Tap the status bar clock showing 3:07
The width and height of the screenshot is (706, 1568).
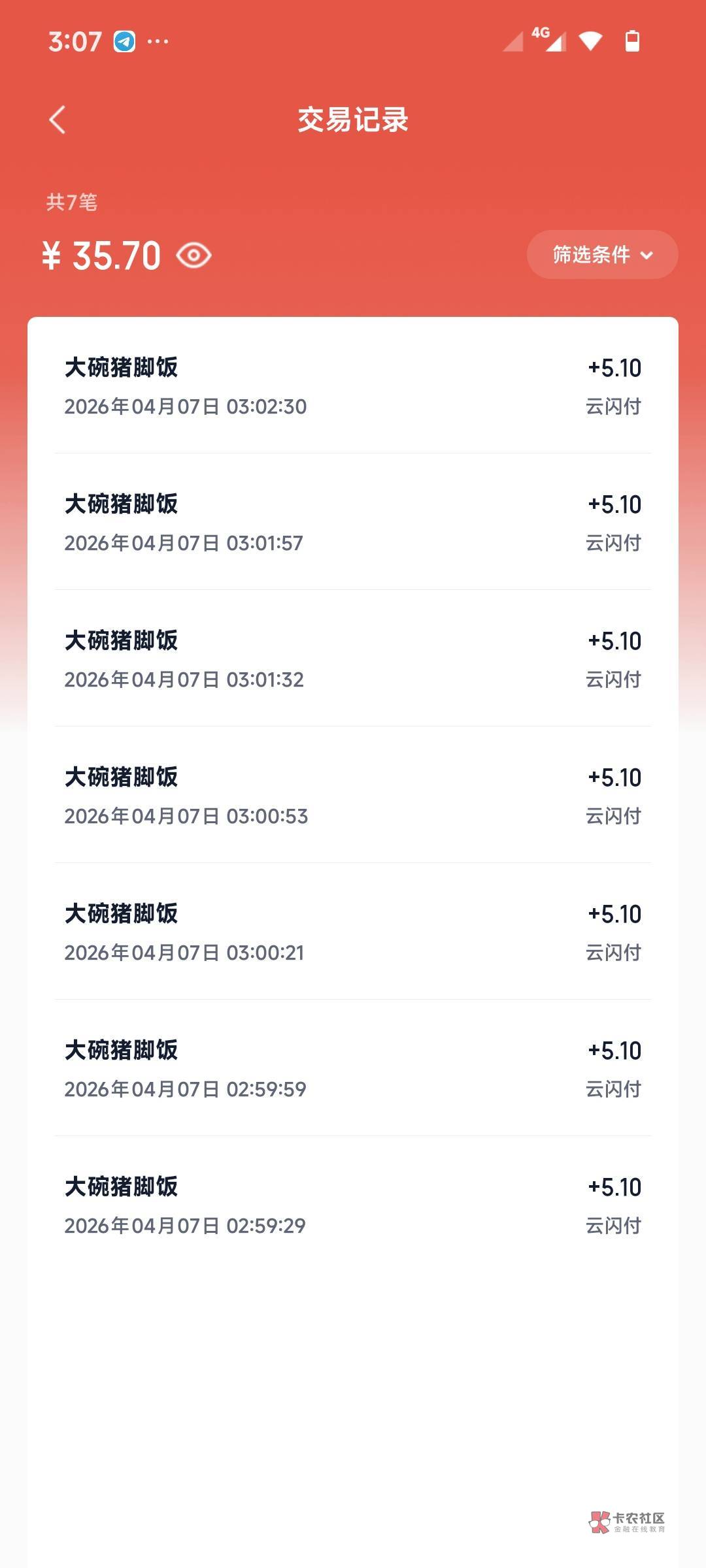coord(75,42)
